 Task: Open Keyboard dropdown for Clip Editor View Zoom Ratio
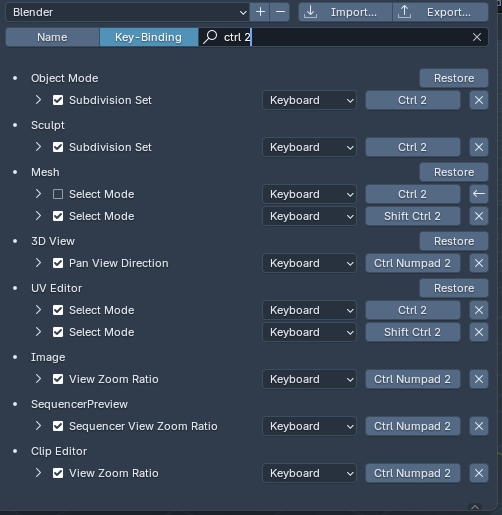[x=309, y=473]
